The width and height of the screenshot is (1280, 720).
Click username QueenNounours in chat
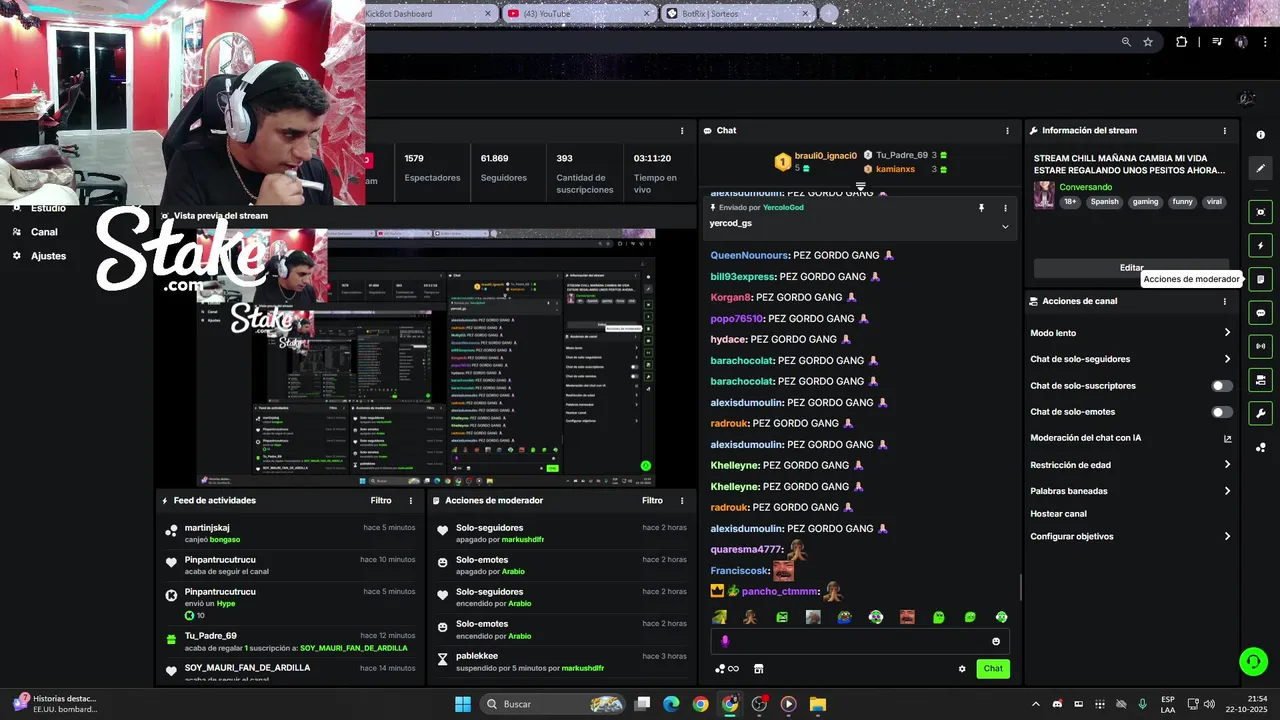750,256
